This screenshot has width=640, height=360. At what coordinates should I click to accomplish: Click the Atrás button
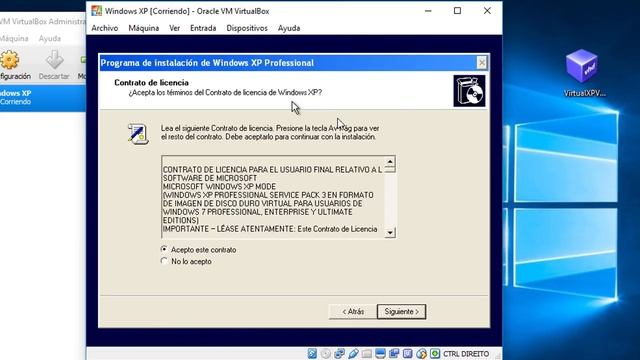[x=353, y=311]
